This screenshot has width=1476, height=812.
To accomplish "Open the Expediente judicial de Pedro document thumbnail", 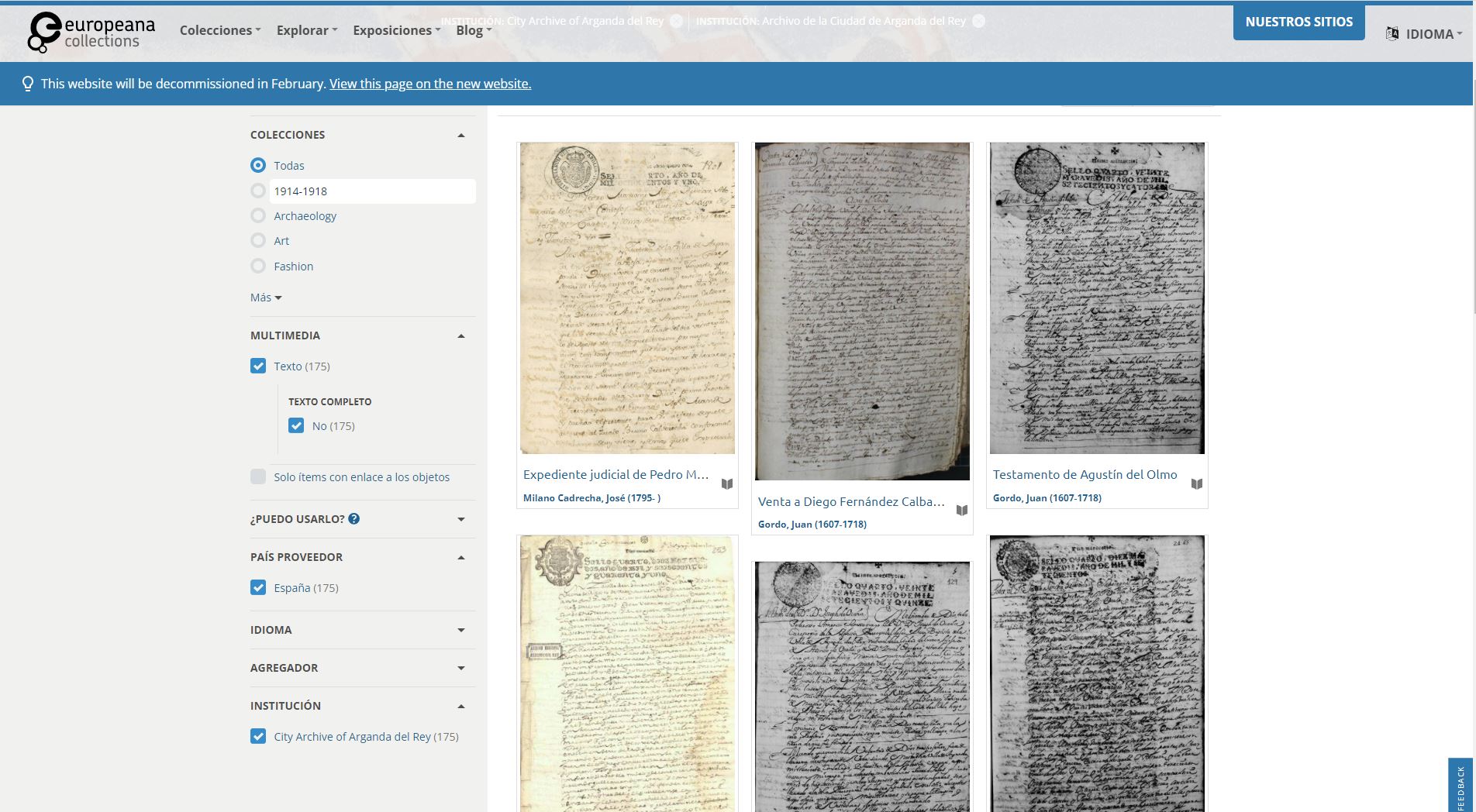I will tap(627, 298).
